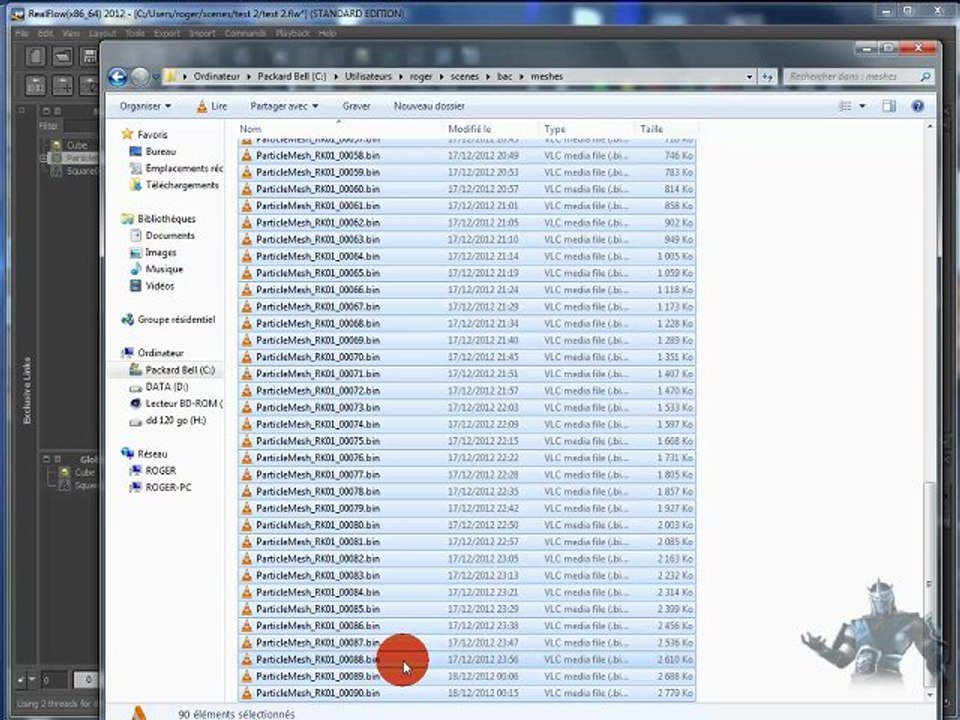Go back with the Explorer back arrow

(x=118, y=77)
